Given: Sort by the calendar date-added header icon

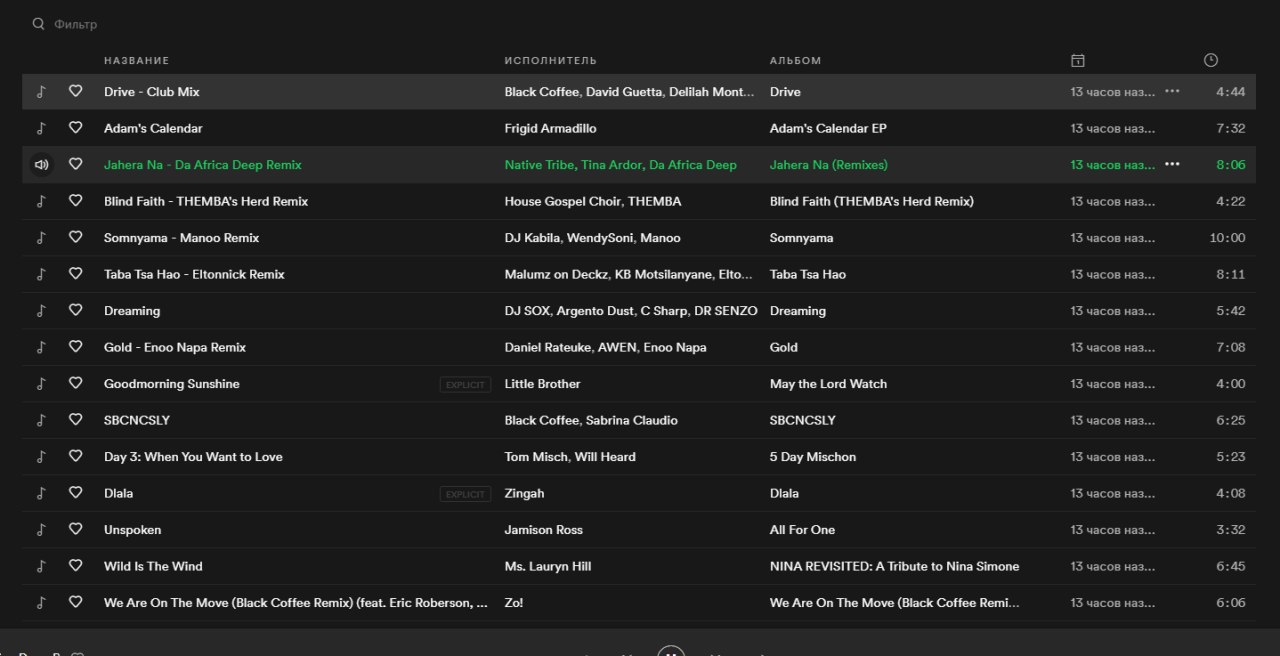Looking at the screenshot, I should tap(1078, 61).
